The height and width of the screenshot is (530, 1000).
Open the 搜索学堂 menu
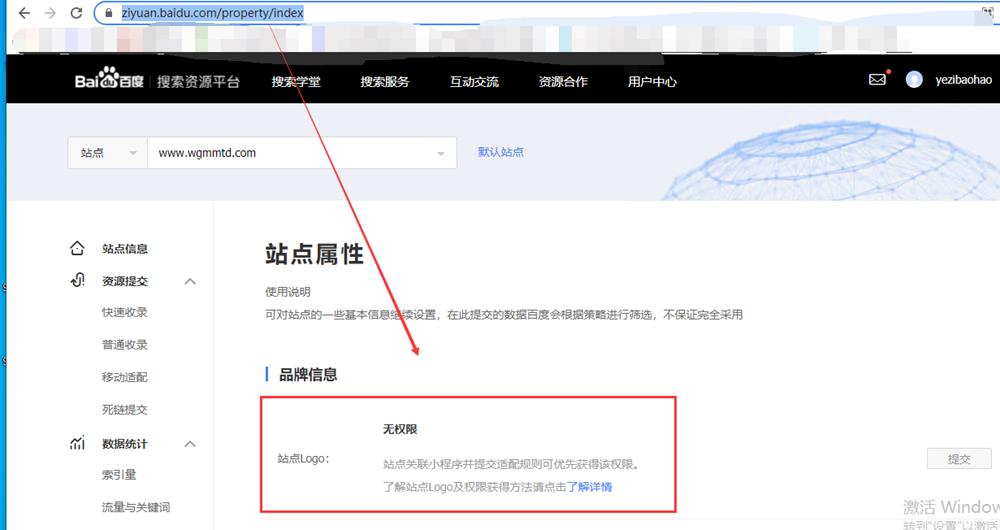pos(296,81)
